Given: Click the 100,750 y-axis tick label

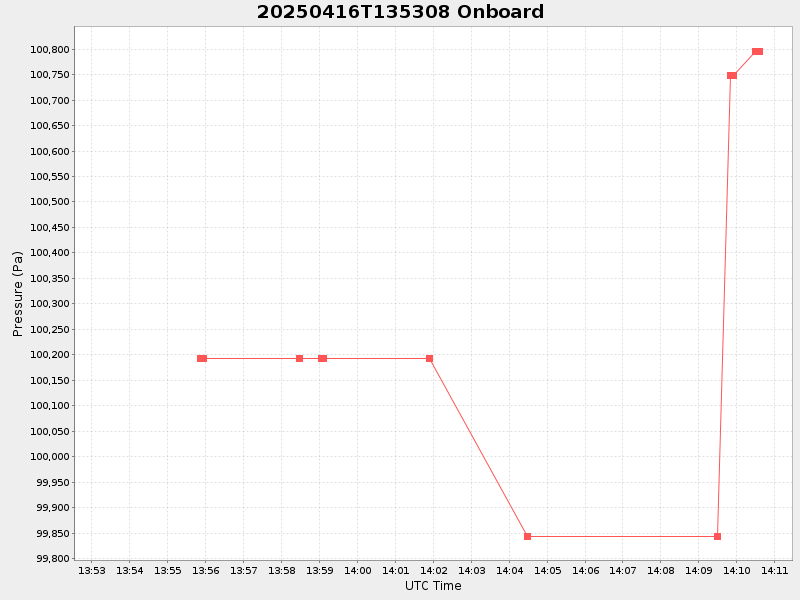Looking at the screenshot, I should (x=49, y=75).
